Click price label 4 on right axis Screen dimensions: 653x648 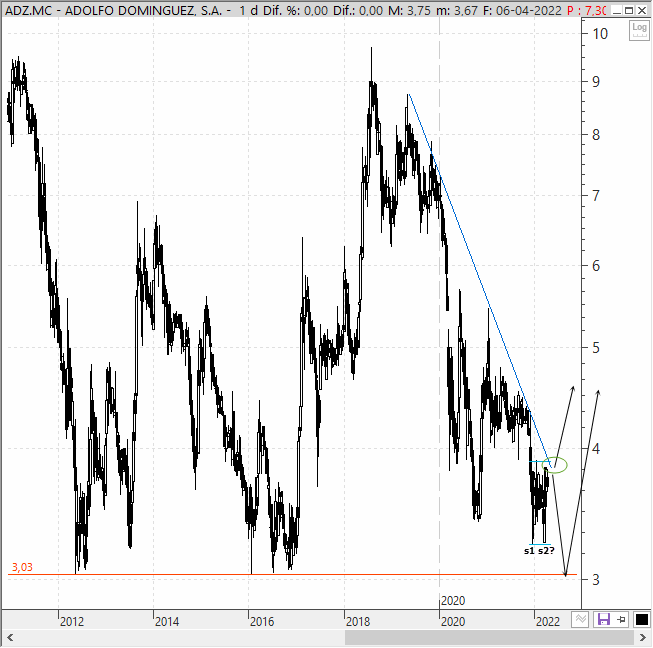point(596,449)
